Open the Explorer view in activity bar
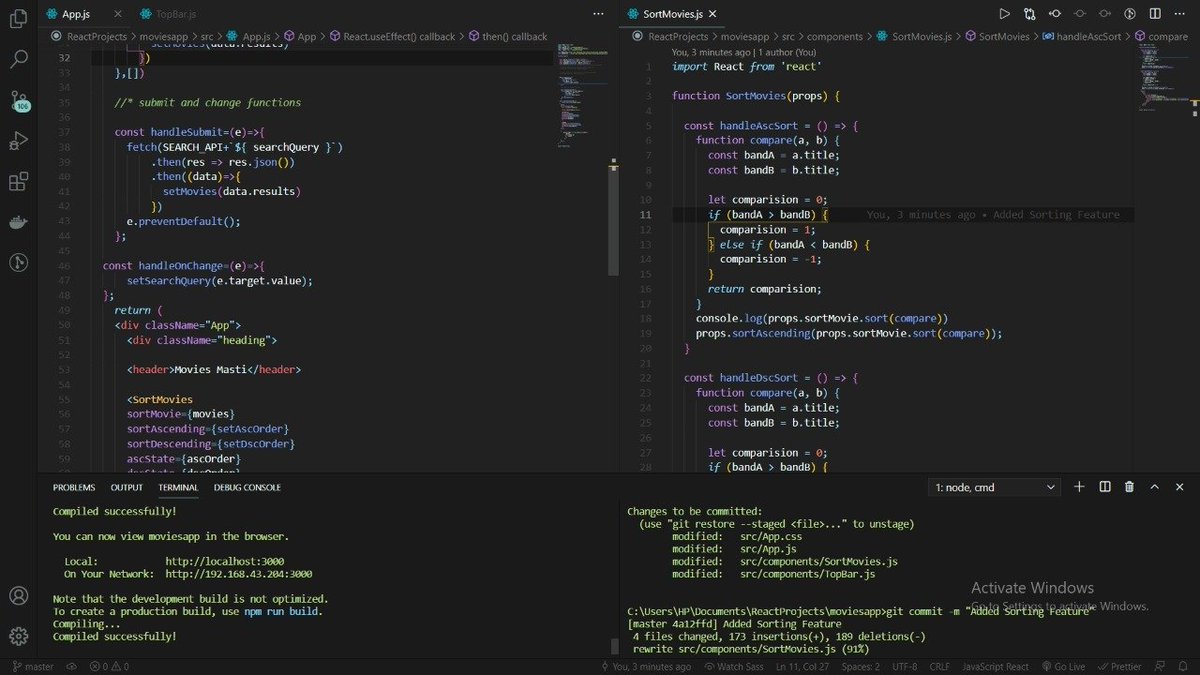1200x675 pixels. coord(18,19)
